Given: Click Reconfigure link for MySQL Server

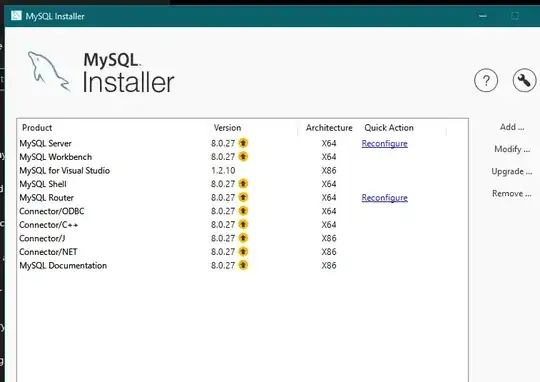Looking at the screenshot, I should (x=384, y=144).
